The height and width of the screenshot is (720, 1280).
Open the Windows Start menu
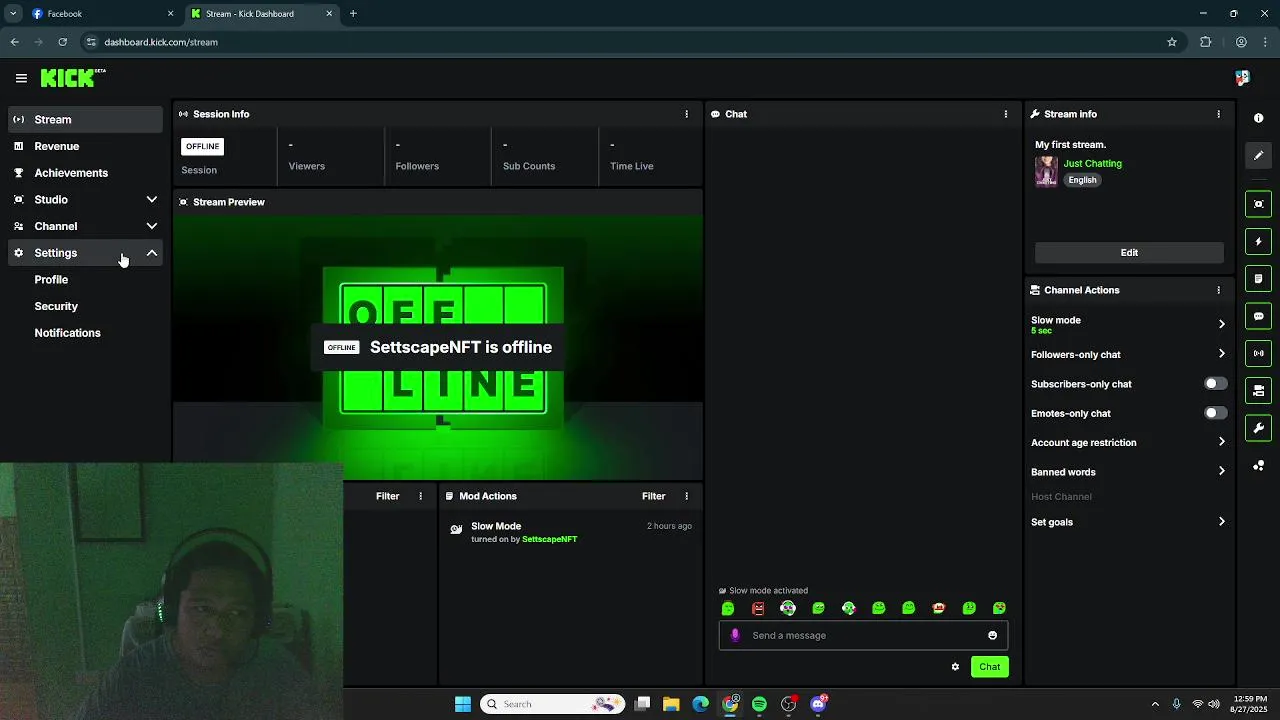click(x=463, y=704)
